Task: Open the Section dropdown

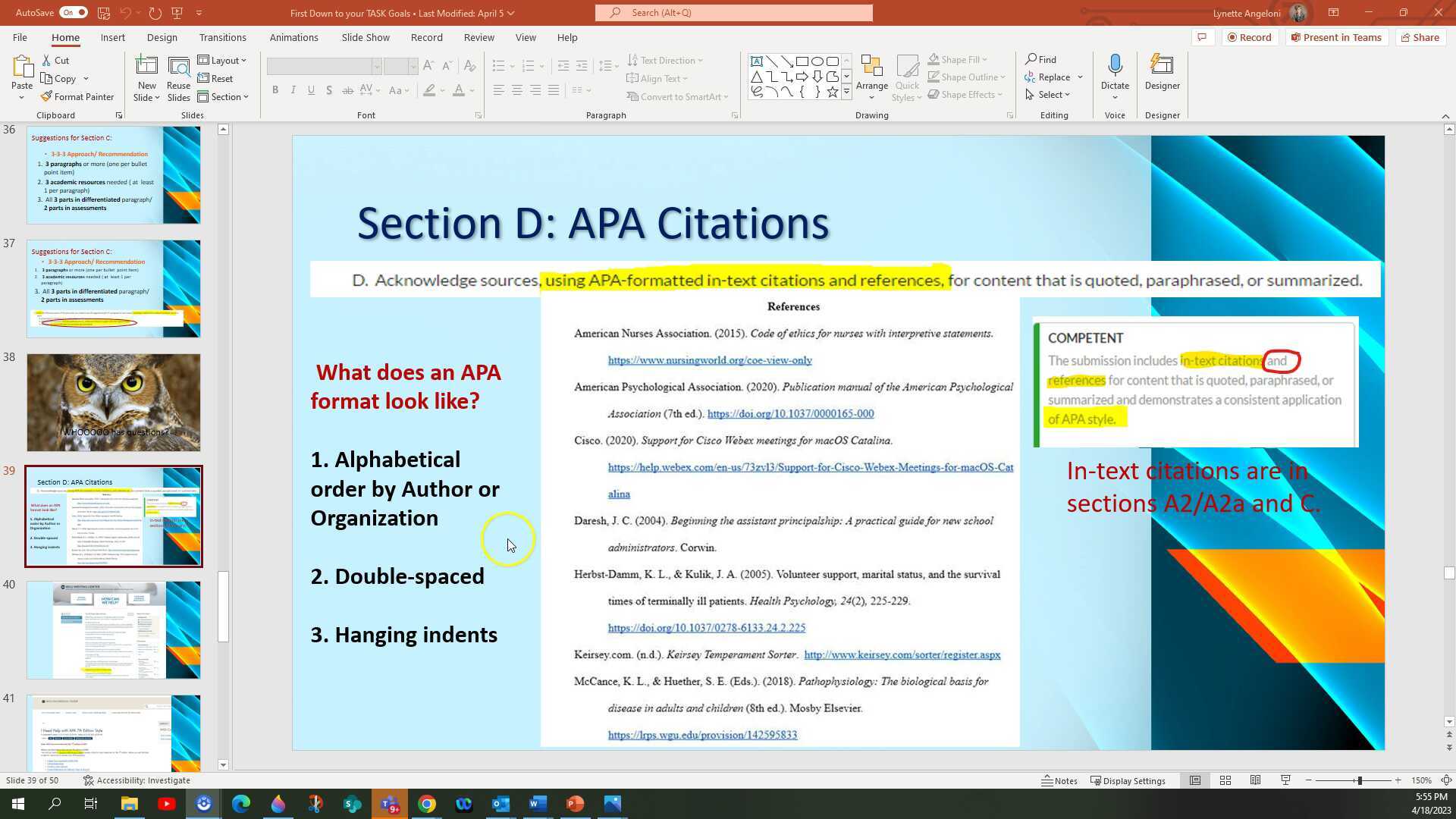Action: coord(224,96)
